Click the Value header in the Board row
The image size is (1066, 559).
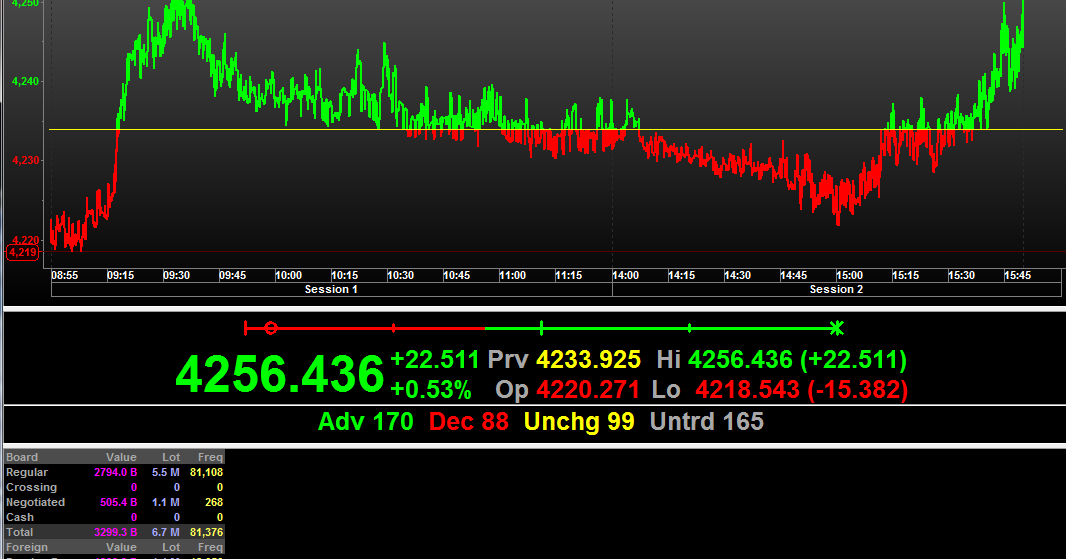[121, 457]
